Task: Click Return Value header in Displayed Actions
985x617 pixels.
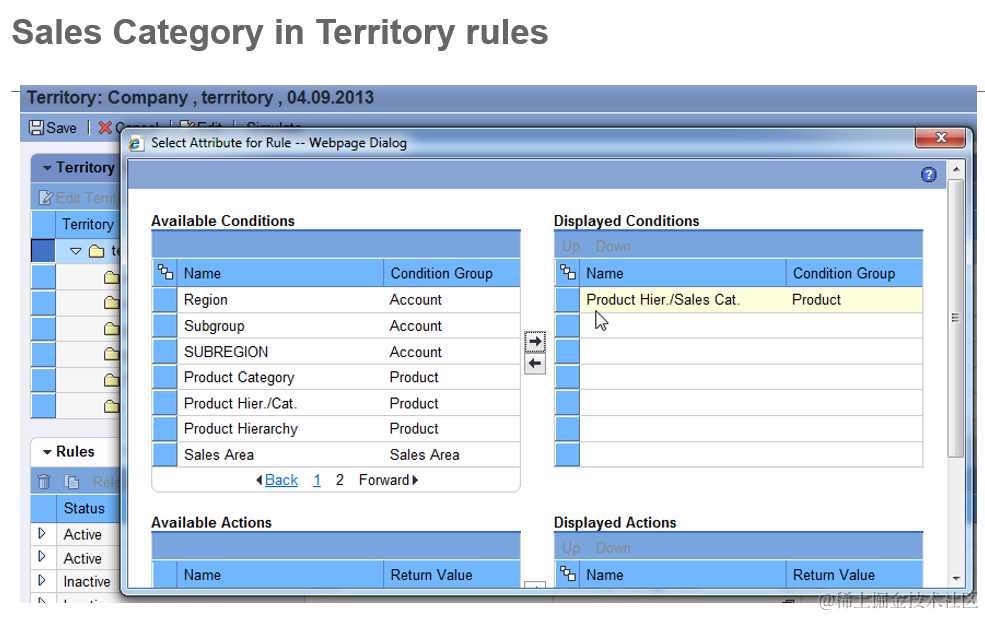Action: pos(854,575)
